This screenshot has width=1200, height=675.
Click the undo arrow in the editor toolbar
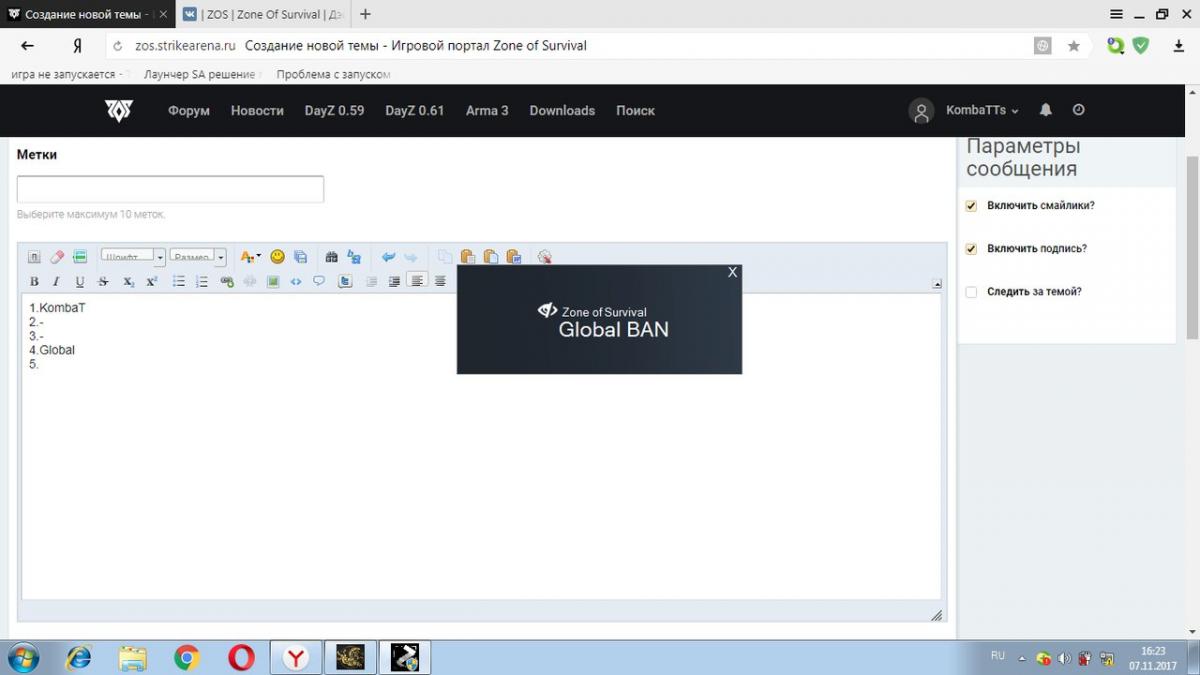coord(388,257)
